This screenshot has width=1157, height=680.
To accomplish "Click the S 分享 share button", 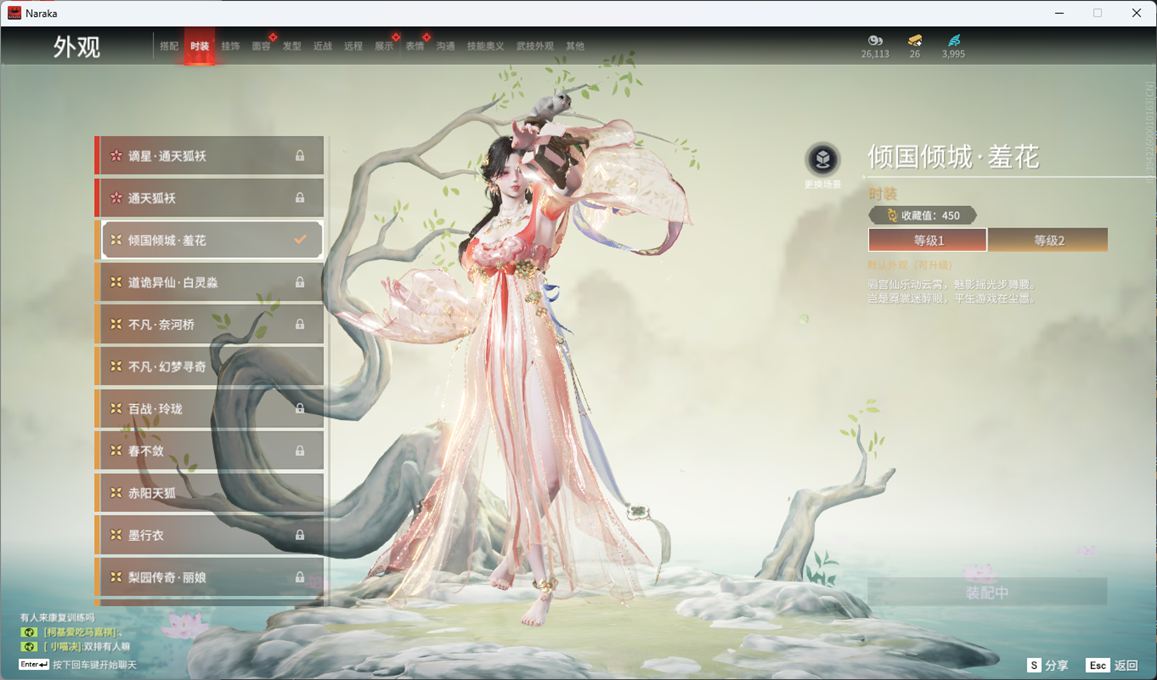I will (x=1048, y=665).
